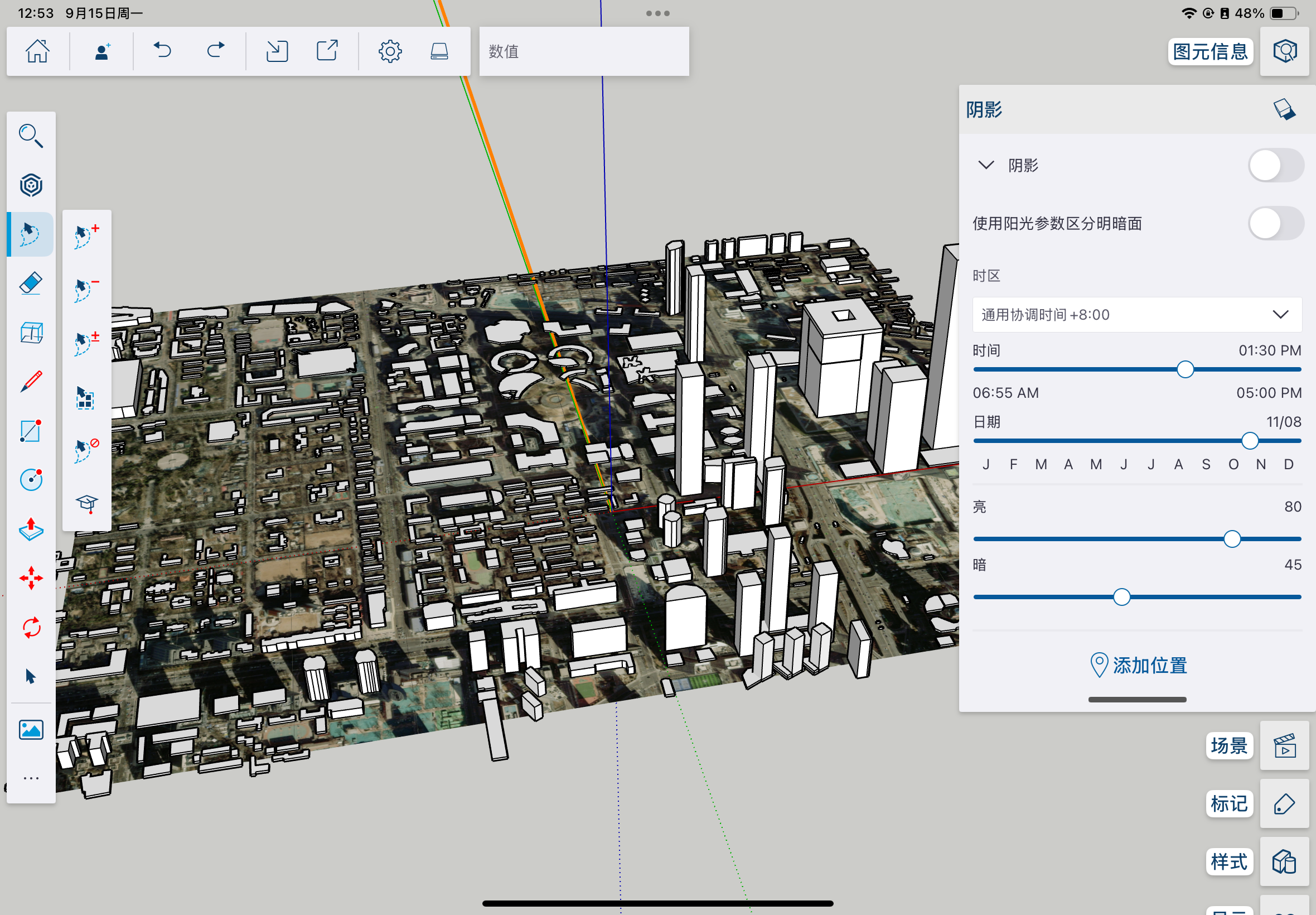Image resolution: width=1316 pixels, height=915 pixels.
Task: Open the settings gear
Action: click(x=390, y=51)
